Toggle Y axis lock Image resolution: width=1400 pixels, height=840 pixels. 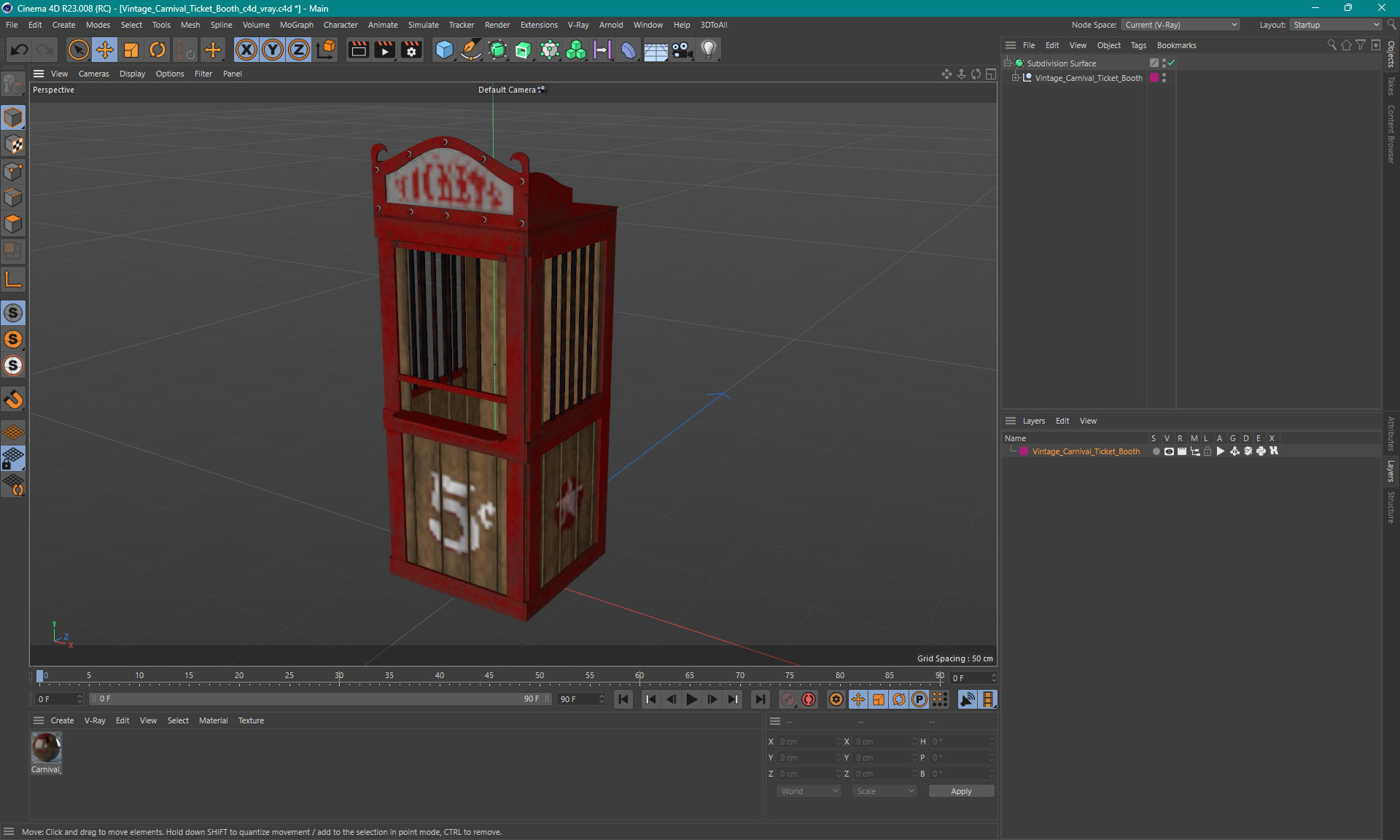click(x=273, y=50)
